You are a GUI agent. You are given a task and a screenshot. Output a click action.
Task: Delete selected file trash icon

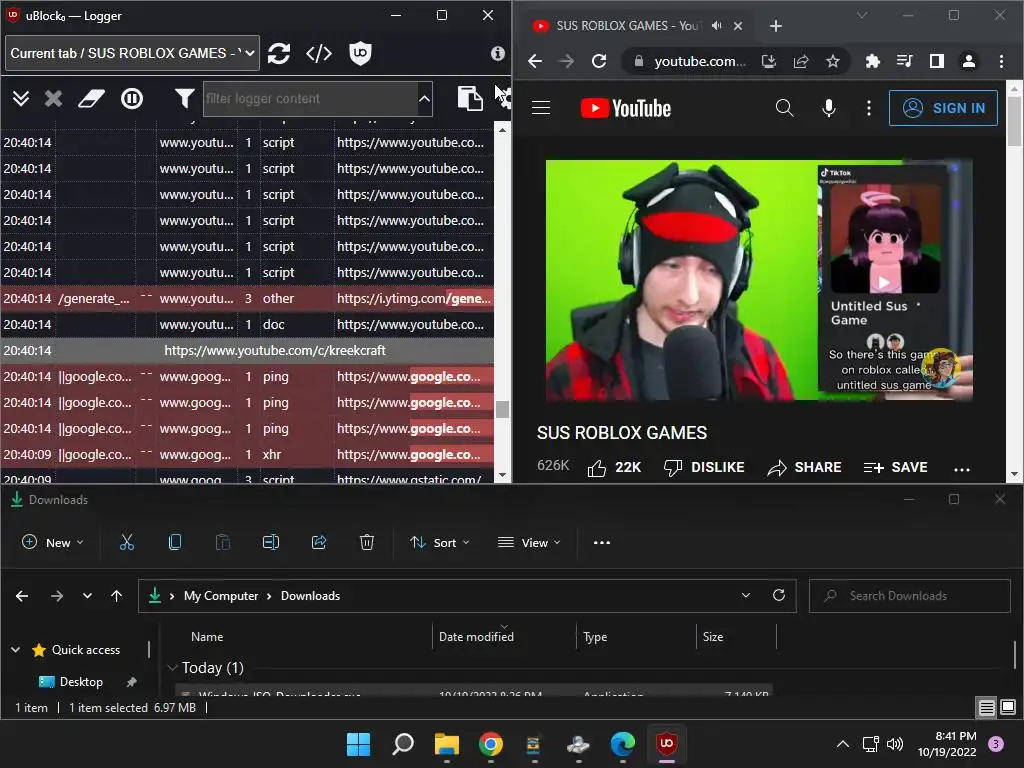pos(367,543)
